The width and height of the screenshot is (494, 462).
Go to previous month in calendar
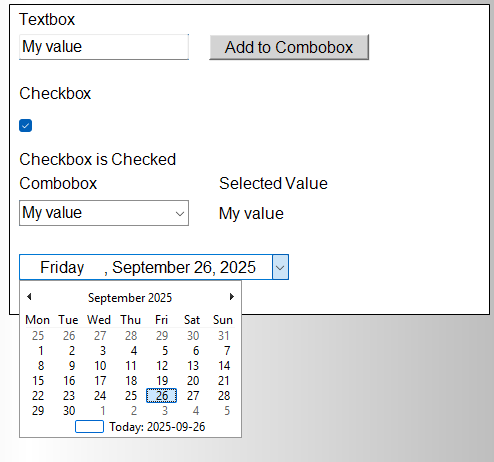pyautogui.click(x=29, y=296)
